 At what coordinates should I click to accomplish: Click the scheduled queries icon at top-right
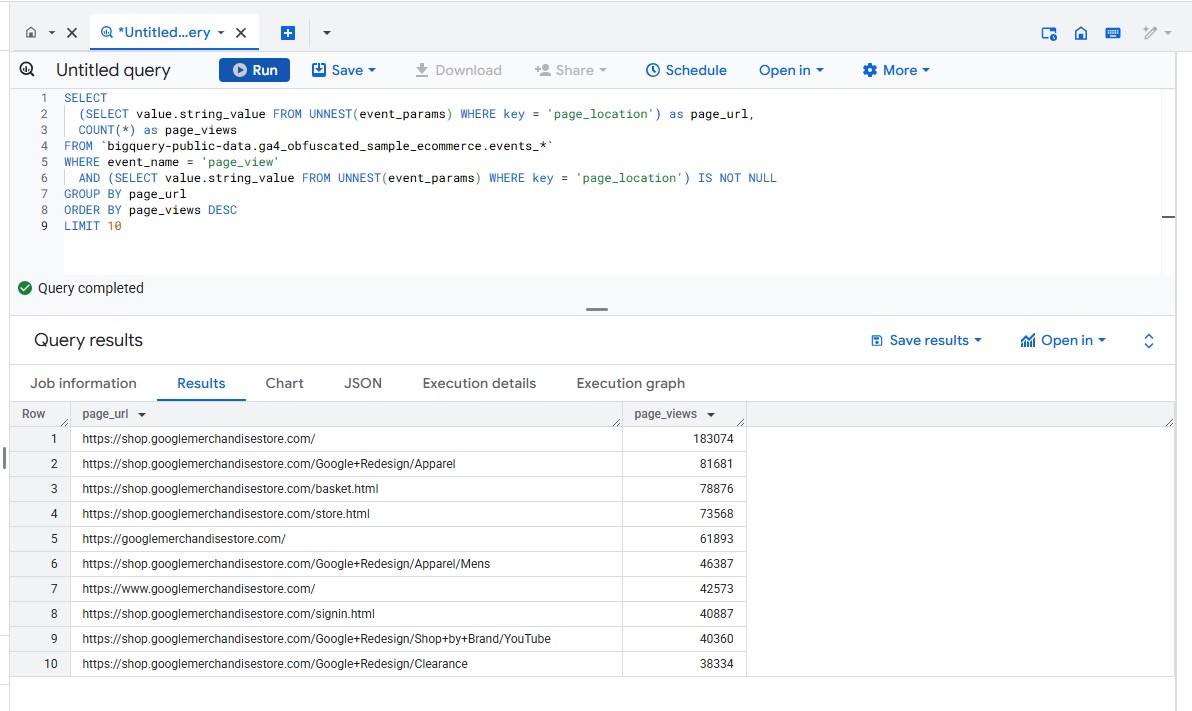point(1049,33)
